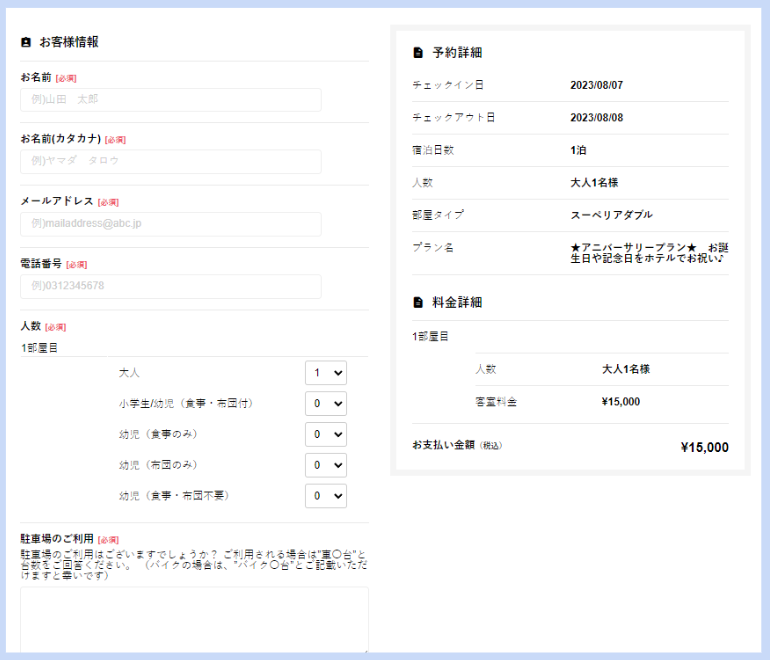Click the document icon beside 料金詳細
Viewport: 770px width, 660px height.
418,302
